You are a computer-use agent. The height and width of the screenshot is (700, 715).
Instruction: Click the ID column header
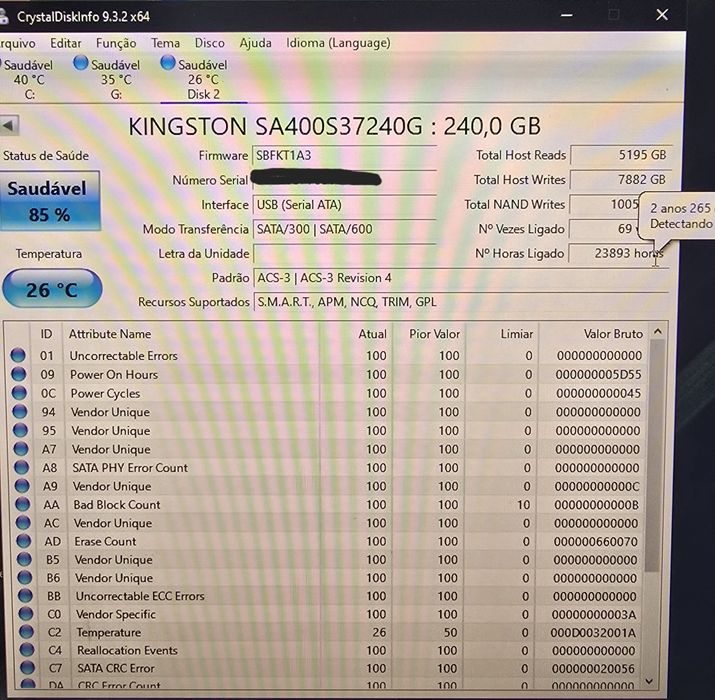click(47, 334)
